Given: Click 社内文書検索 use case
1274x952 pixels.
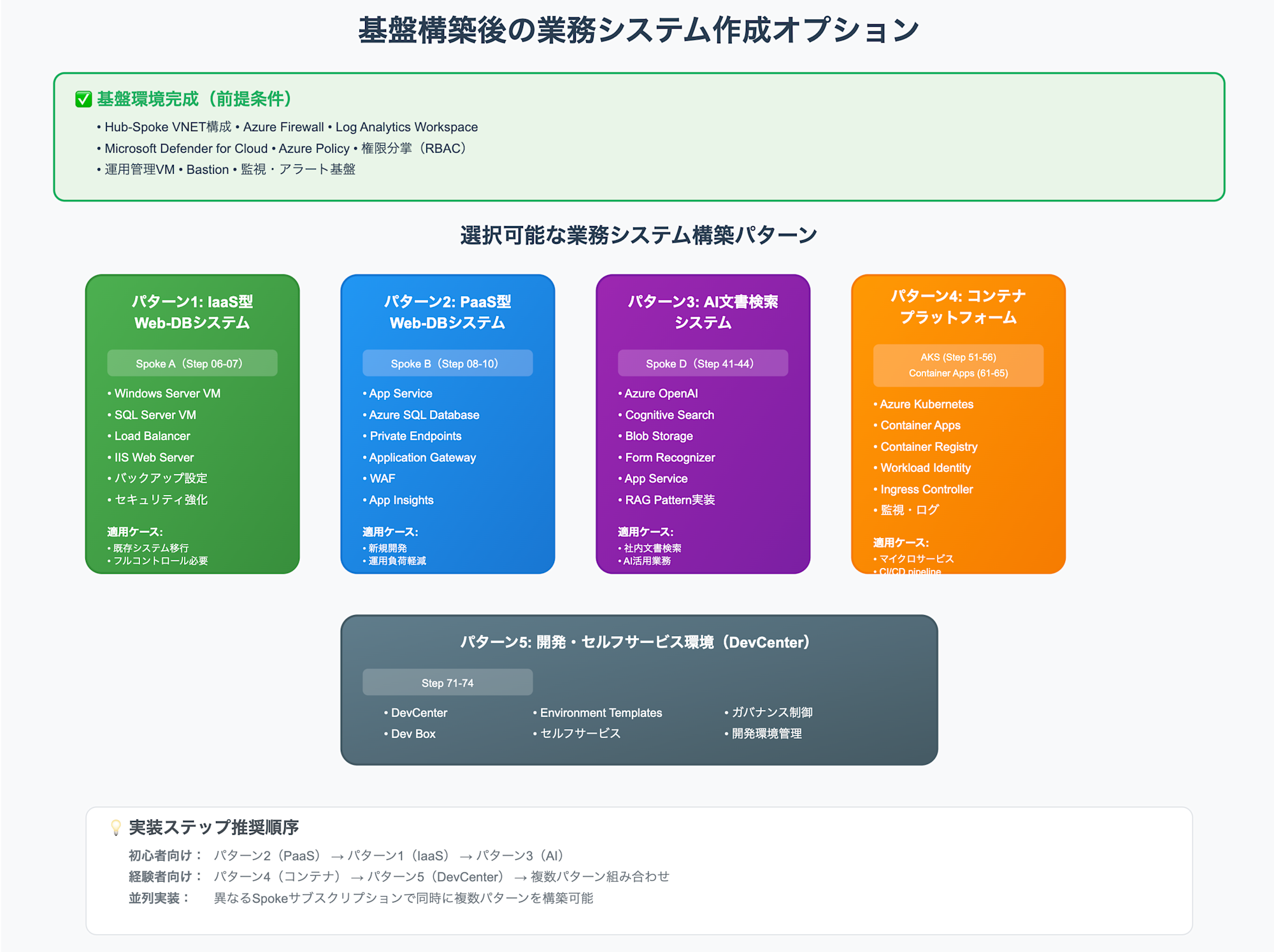Looking at the screenshot, I should 650,548.
